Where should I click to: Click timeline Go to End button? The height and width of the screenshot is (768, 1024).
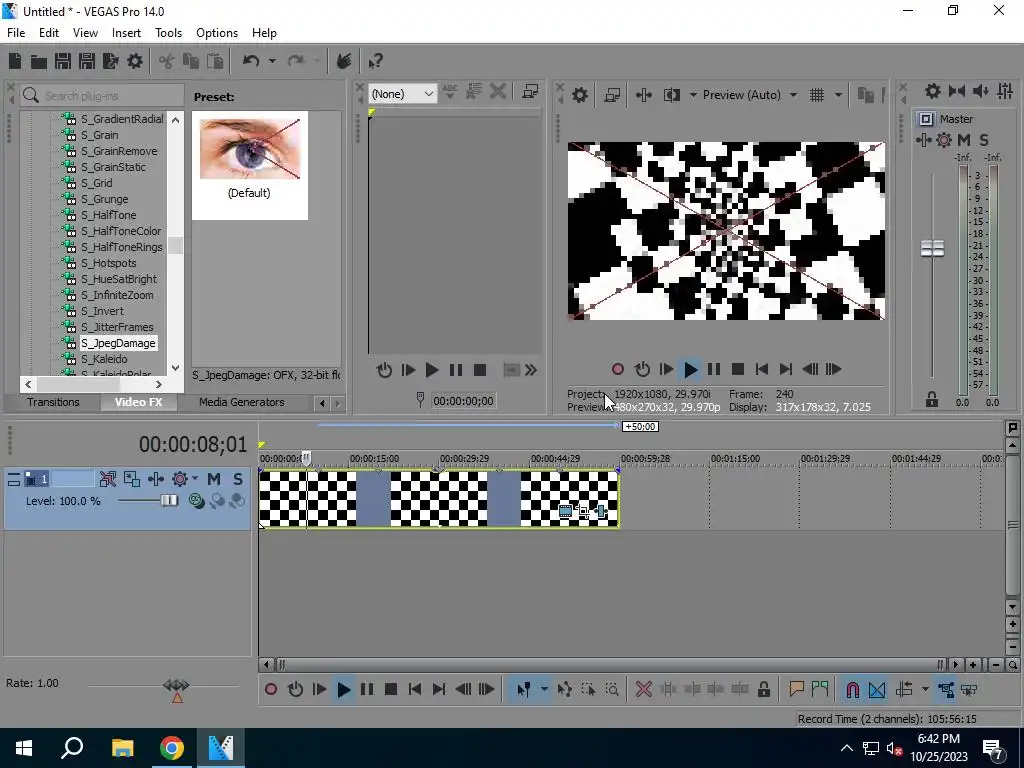439,690
